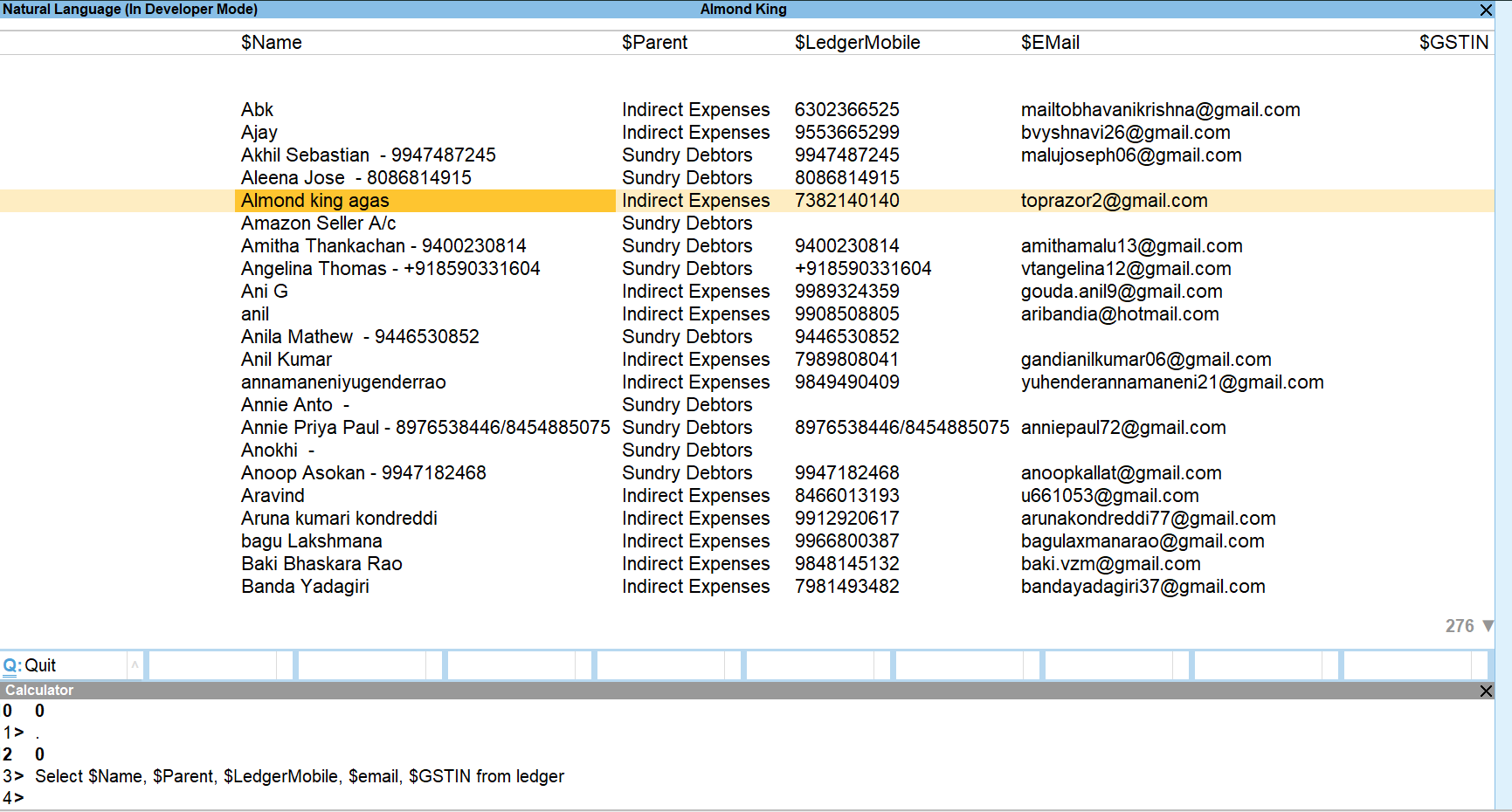Click the Select query on line 3
The width and height of the screenshot is (1512, 812).
[297, 775]
